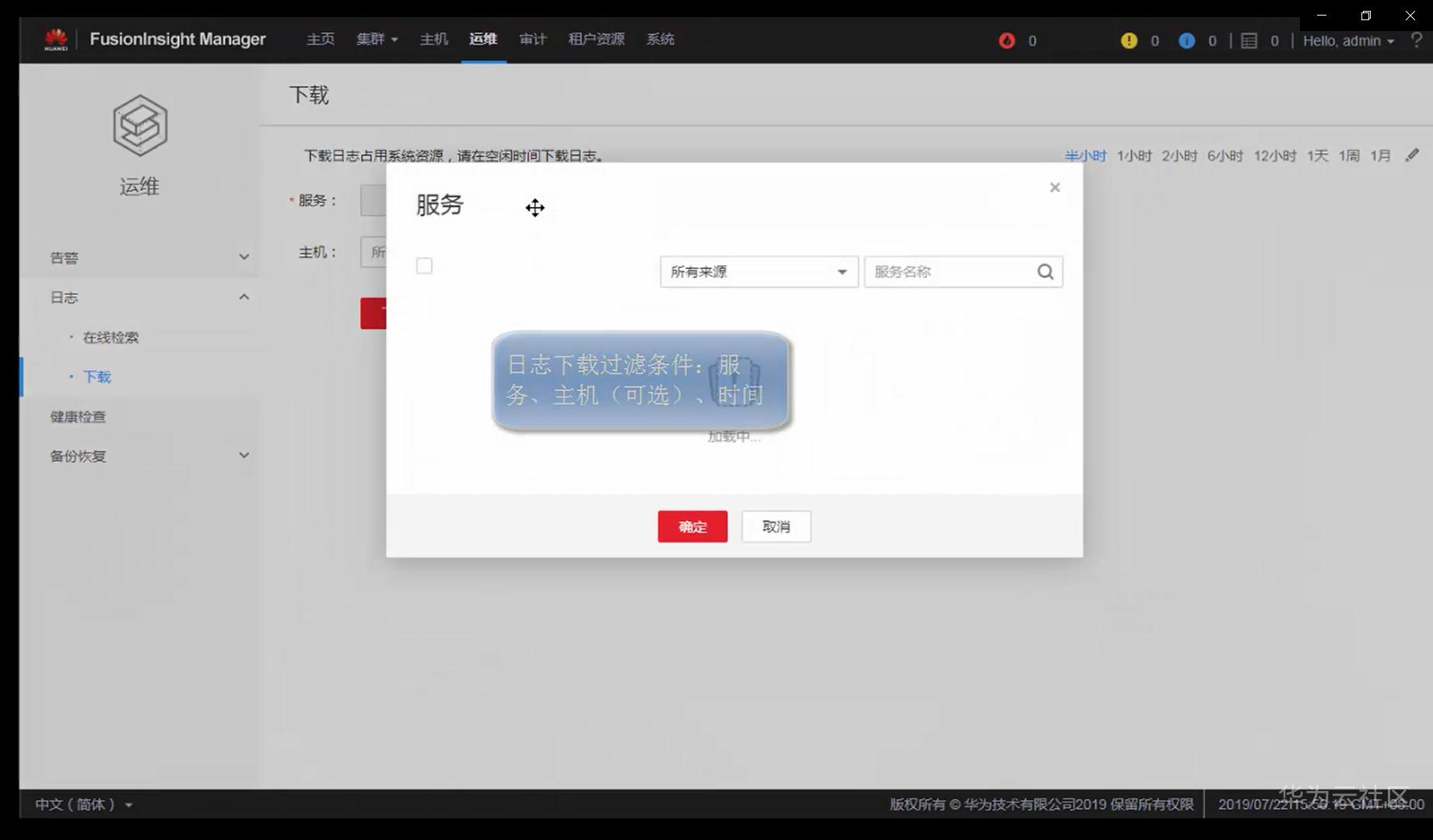
Task: Open 健康检查 in the sidebar
Action: 78,417
